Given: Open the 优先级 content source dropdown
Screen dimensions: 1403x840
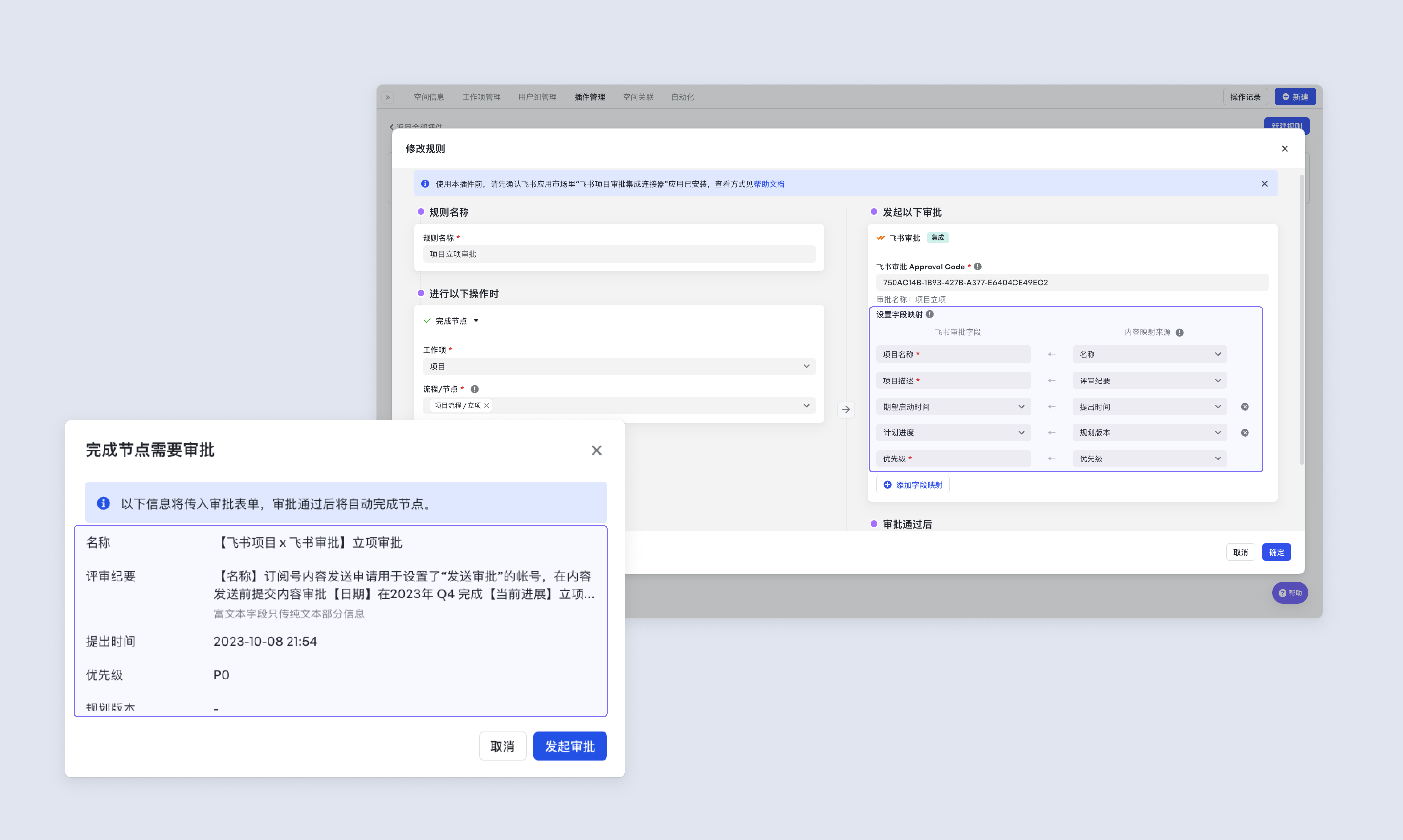Looking at the screenshot, I should [1149, 458].
